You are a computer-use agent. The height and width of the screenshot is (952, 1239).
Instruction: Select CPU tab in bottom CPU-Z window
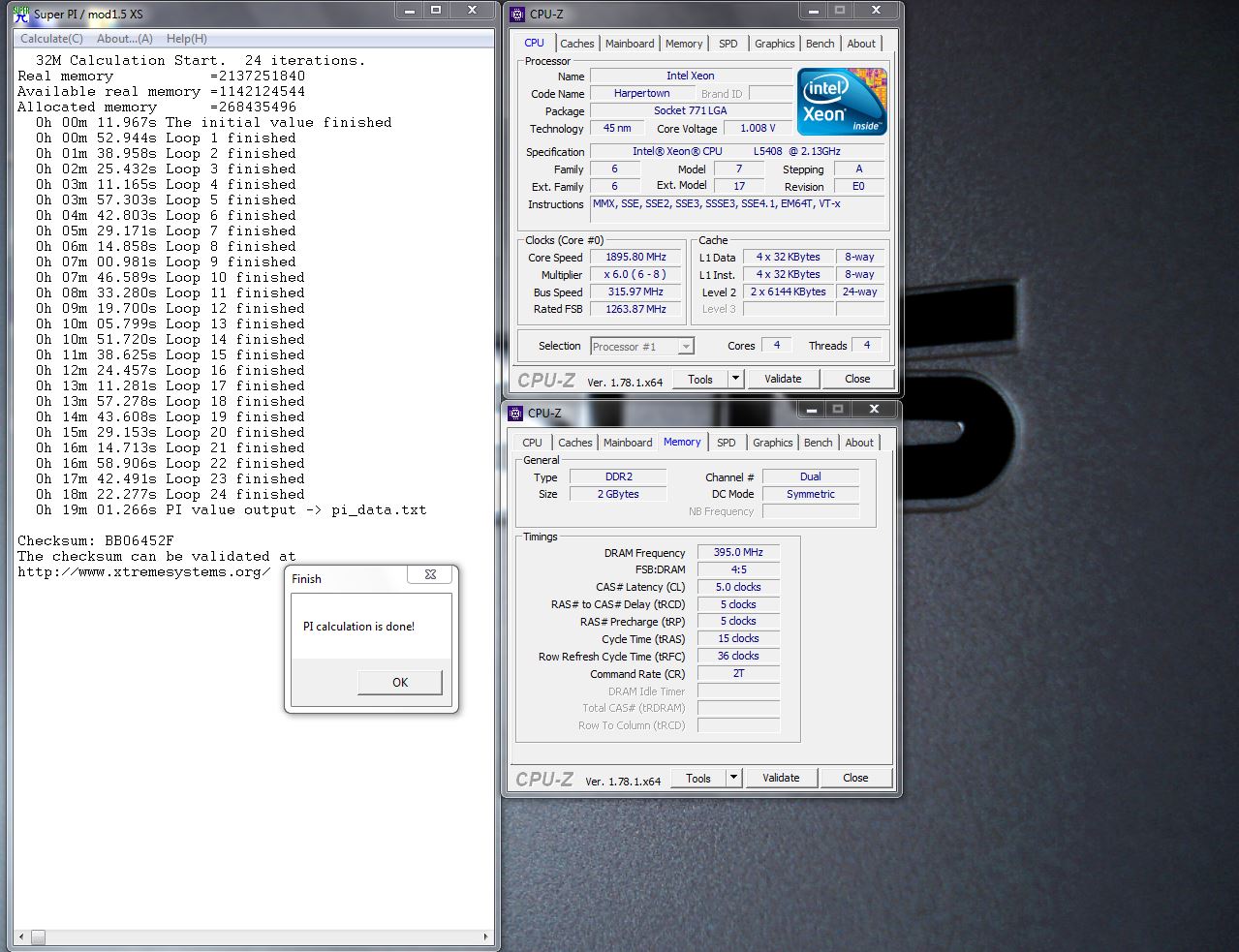[x=533, y=443]
